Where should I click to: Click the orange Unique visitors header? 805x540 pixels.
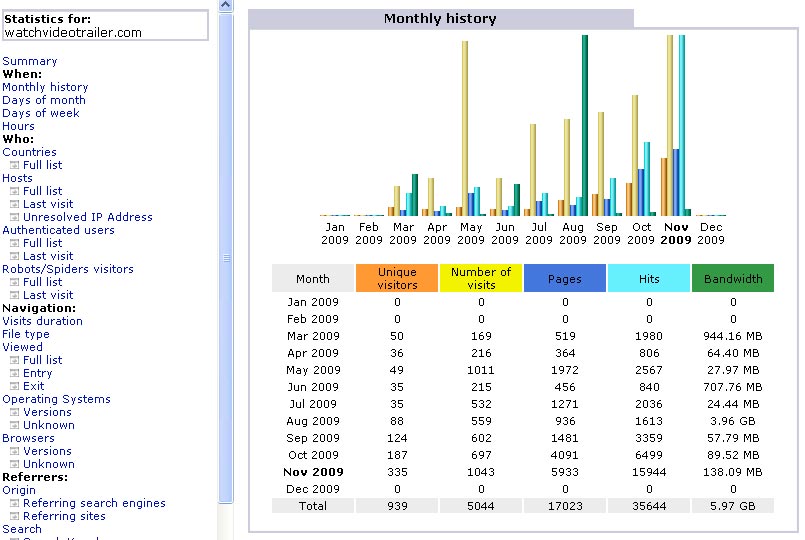point(397,278)
